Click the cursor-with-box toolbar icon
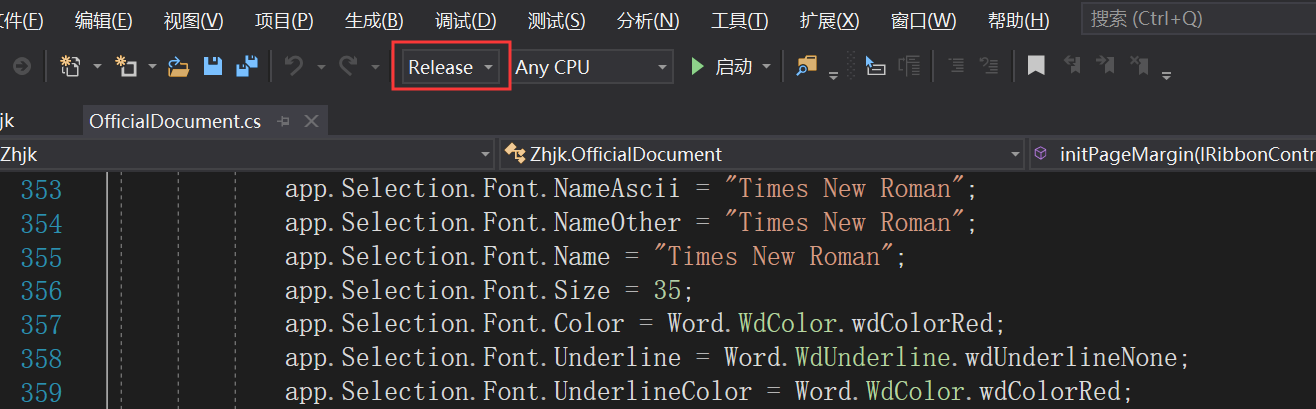 875,67
